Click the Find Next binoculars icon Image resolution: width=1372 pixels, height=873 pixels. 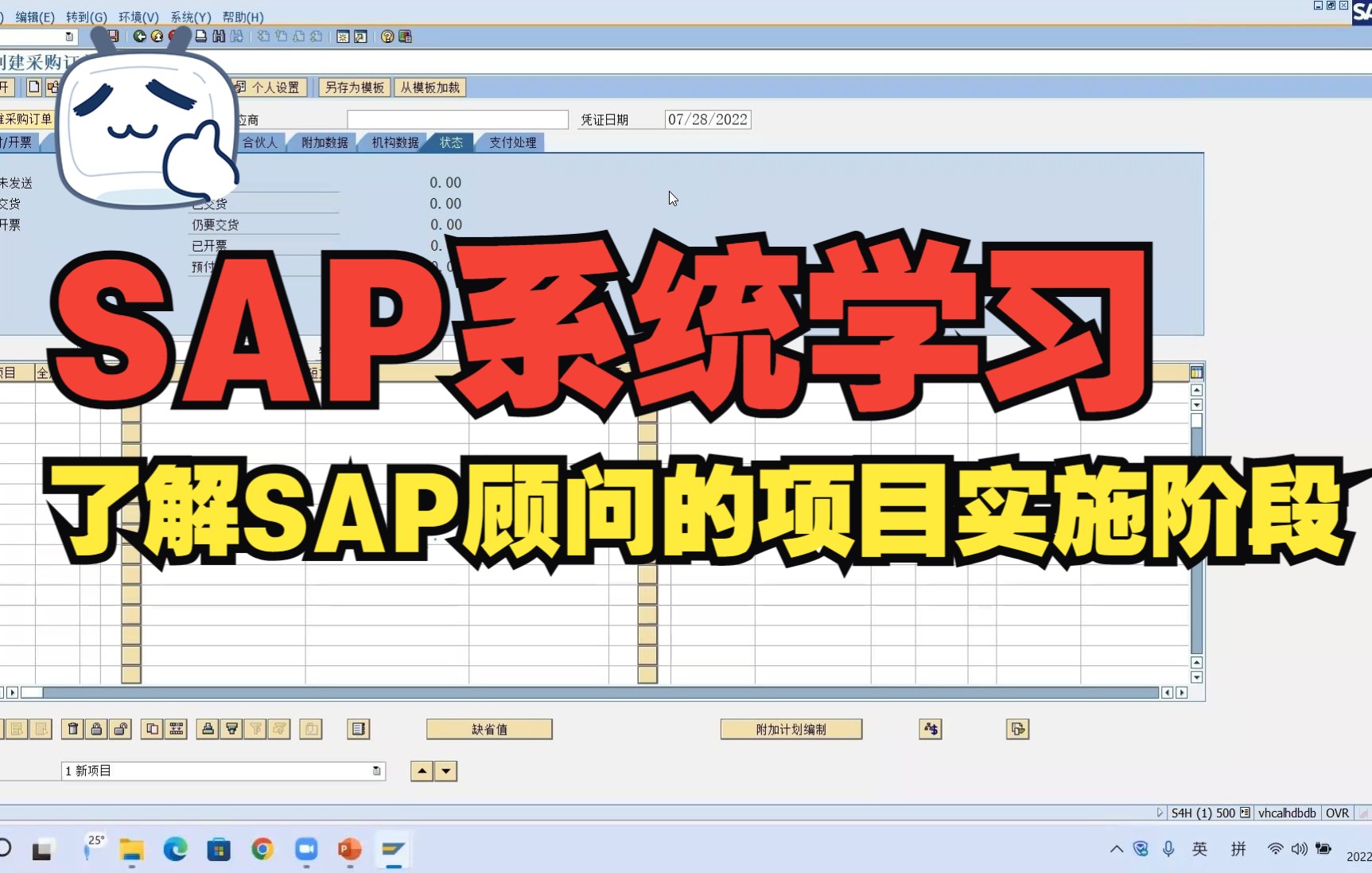pos(237,37)
